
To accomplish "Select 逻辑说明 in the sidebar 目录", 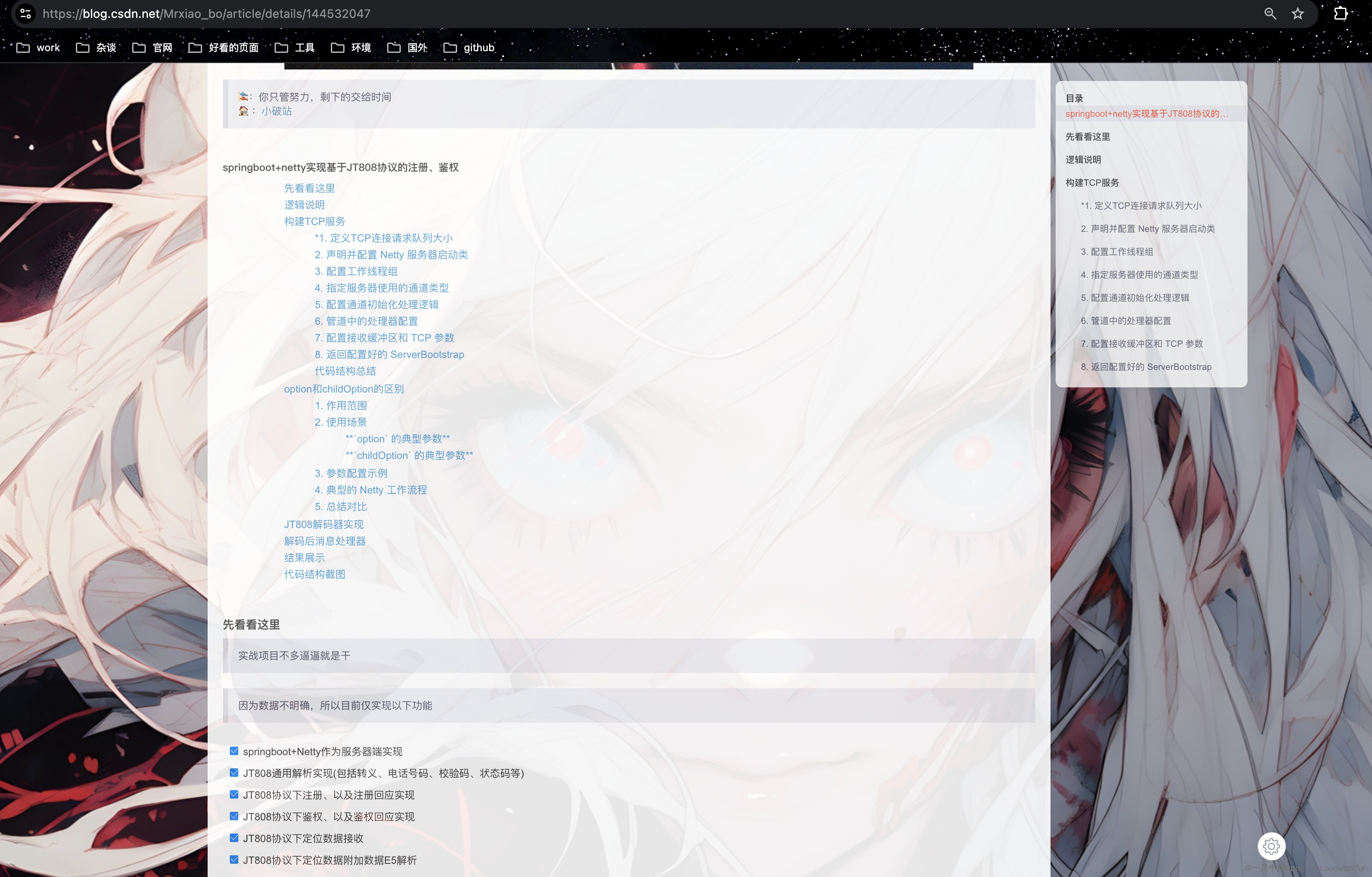I will click(1083, 160).
